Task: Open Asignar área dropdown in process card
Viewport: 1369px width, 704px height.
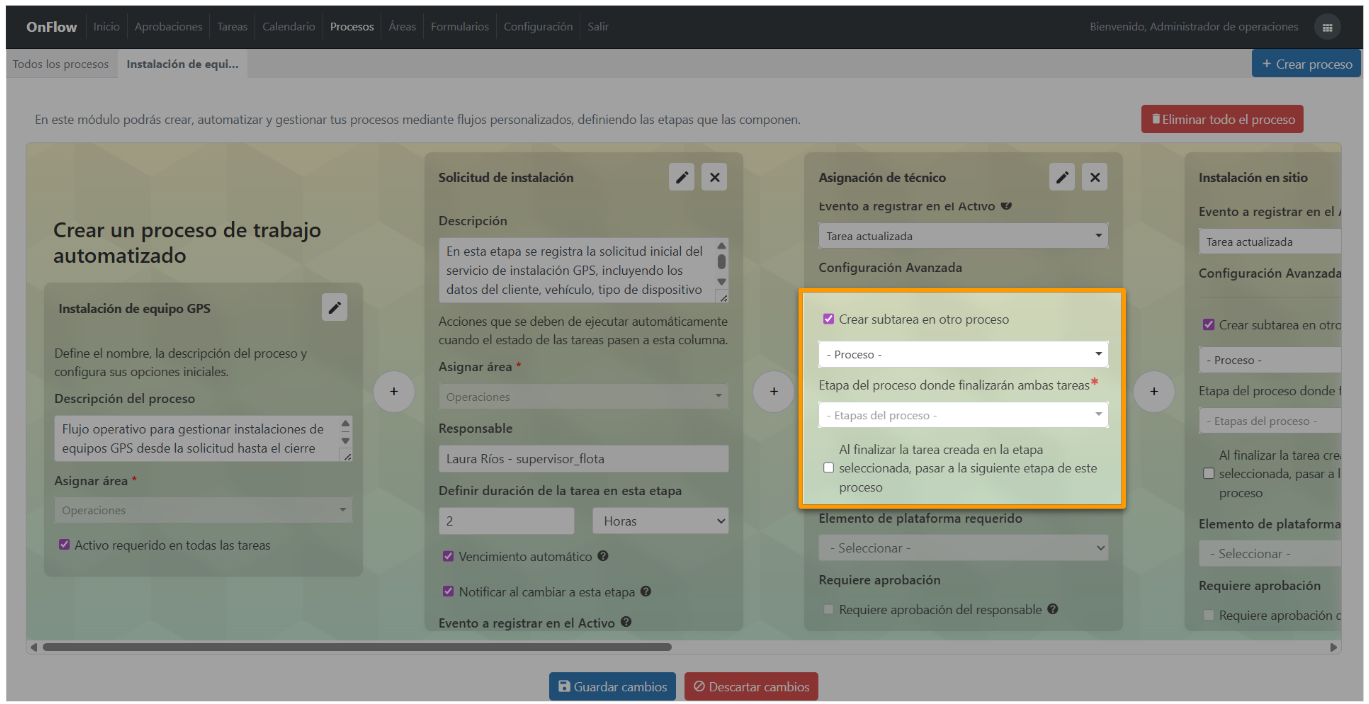Action: point(203,510)
